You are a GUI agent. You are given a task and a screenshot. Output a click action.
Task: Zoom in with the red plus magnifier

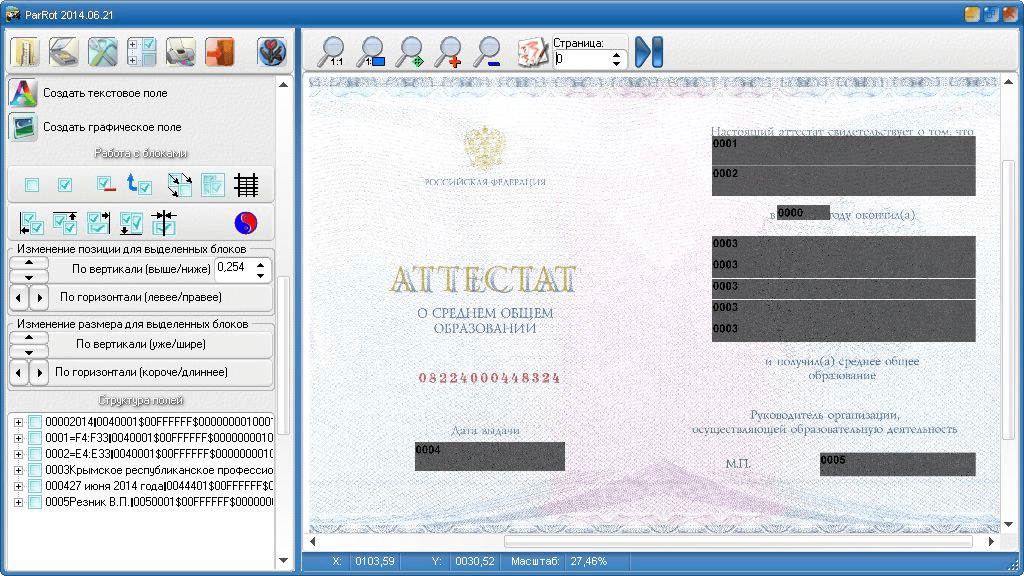pyautogui.click(x=450, y=52)
